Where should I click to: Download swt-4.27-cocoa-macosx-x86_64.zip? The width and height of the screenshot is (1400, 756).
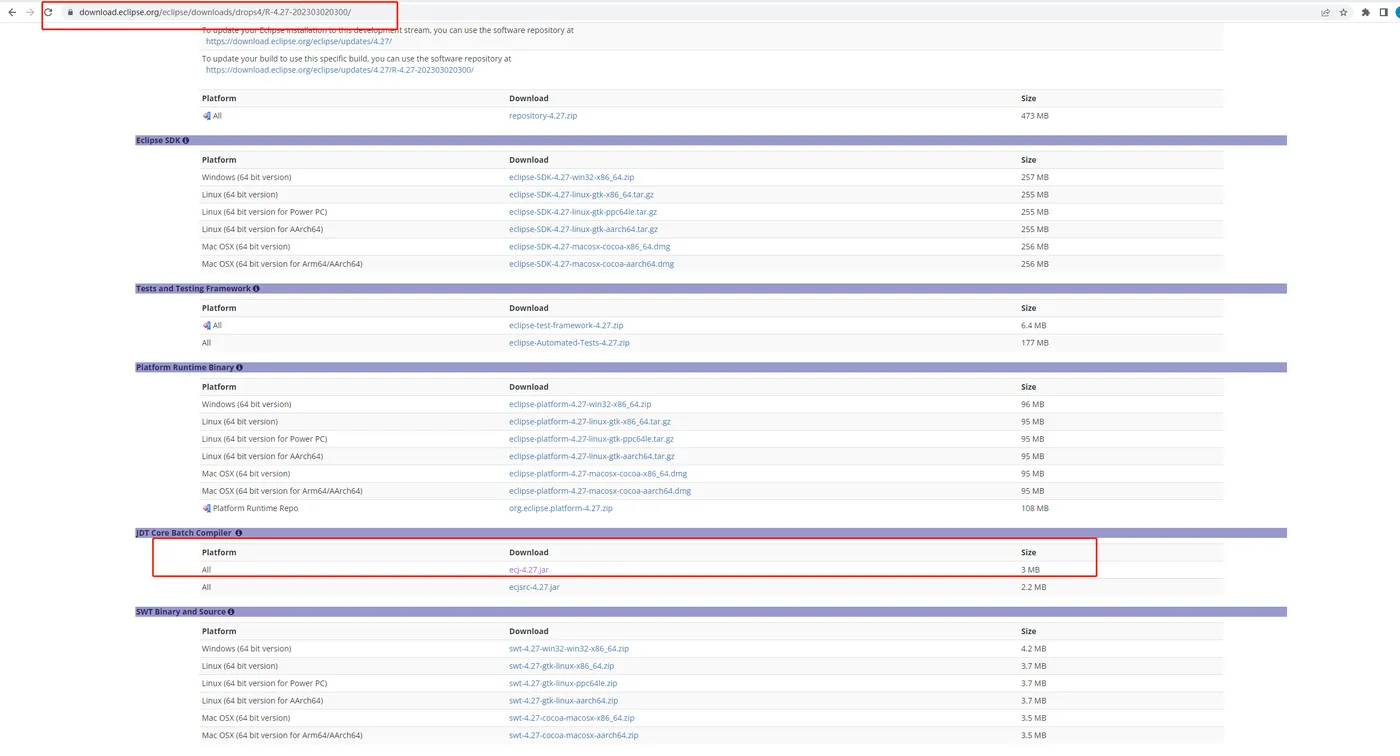(x=571, y=718)
